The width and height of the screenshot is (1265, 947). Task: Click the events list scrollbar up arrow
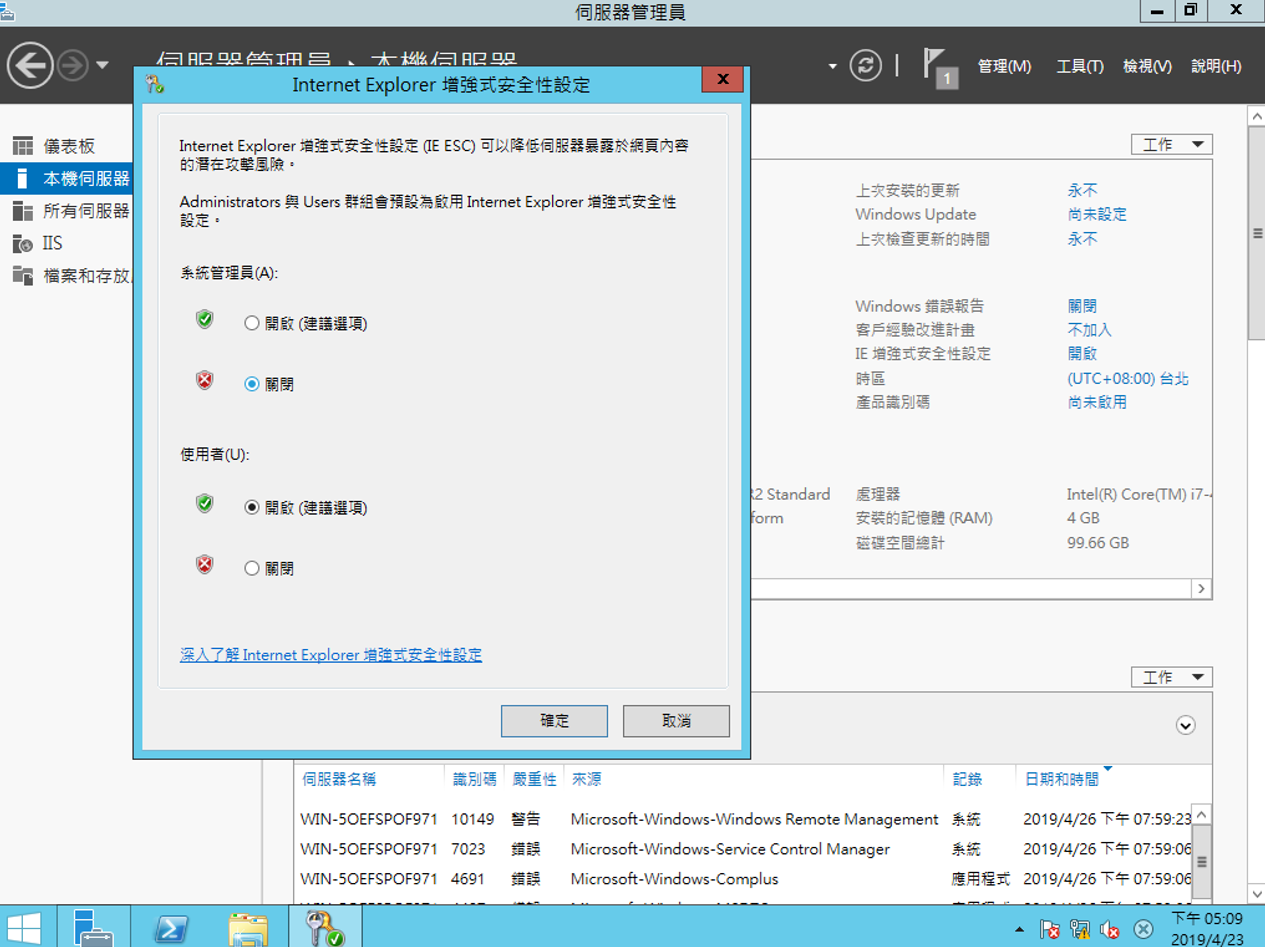tap(1202, 815)
